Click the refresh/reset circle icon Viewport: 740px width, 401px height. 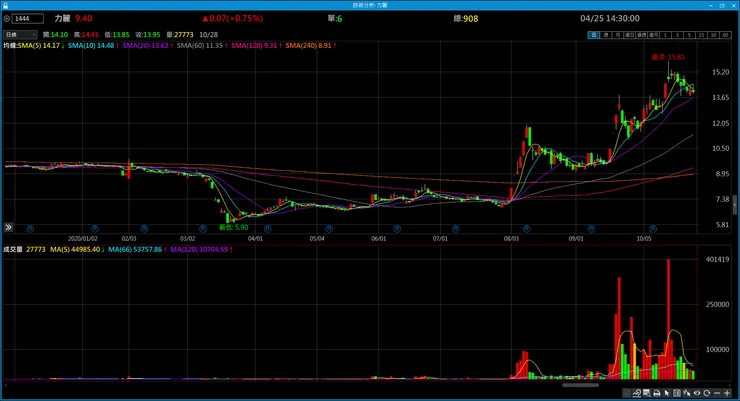point(706,393)
